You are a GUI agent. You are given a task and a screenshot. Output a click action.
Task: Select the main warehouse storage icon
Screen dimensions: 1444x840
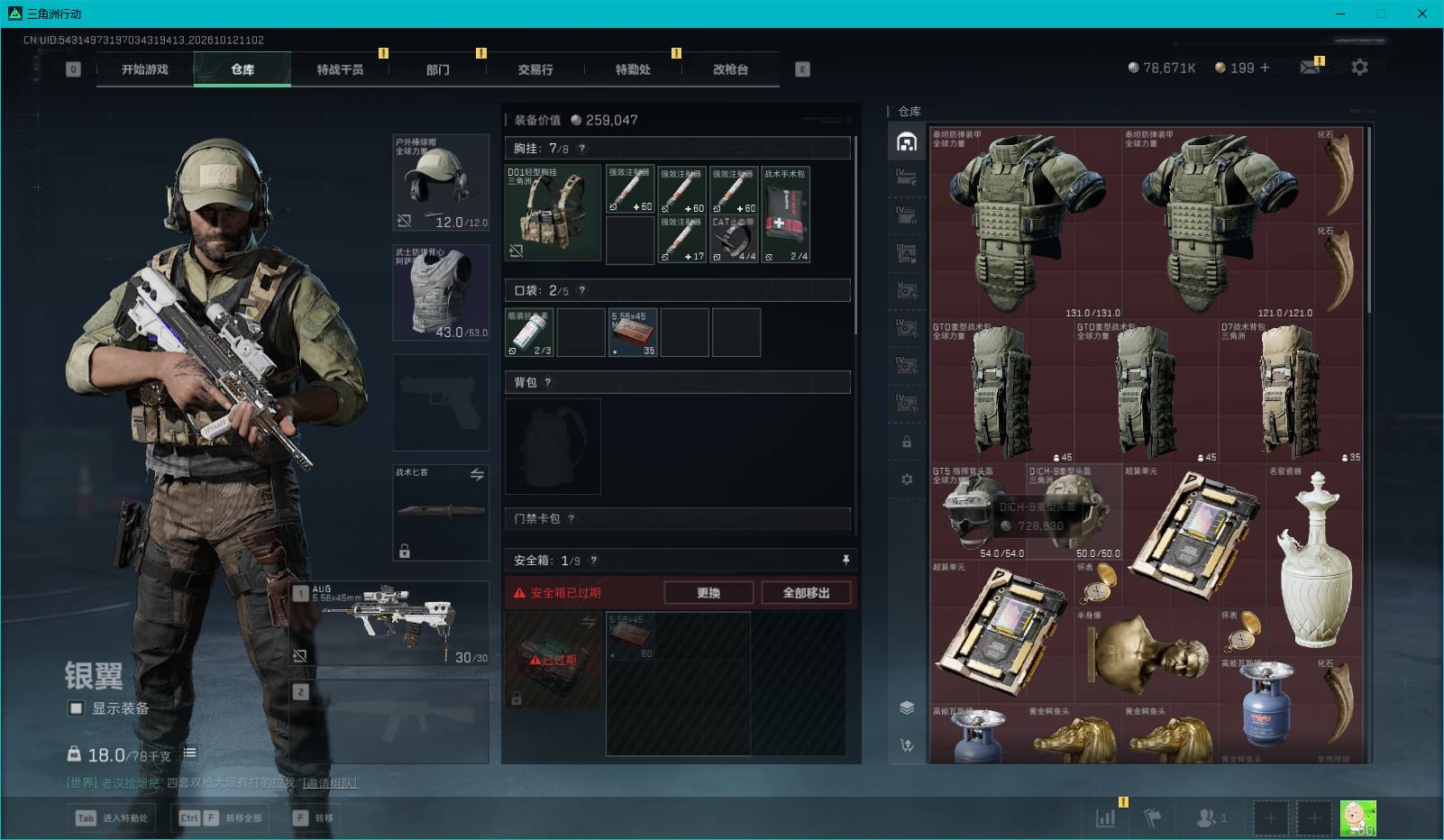[x=907, y=142]
